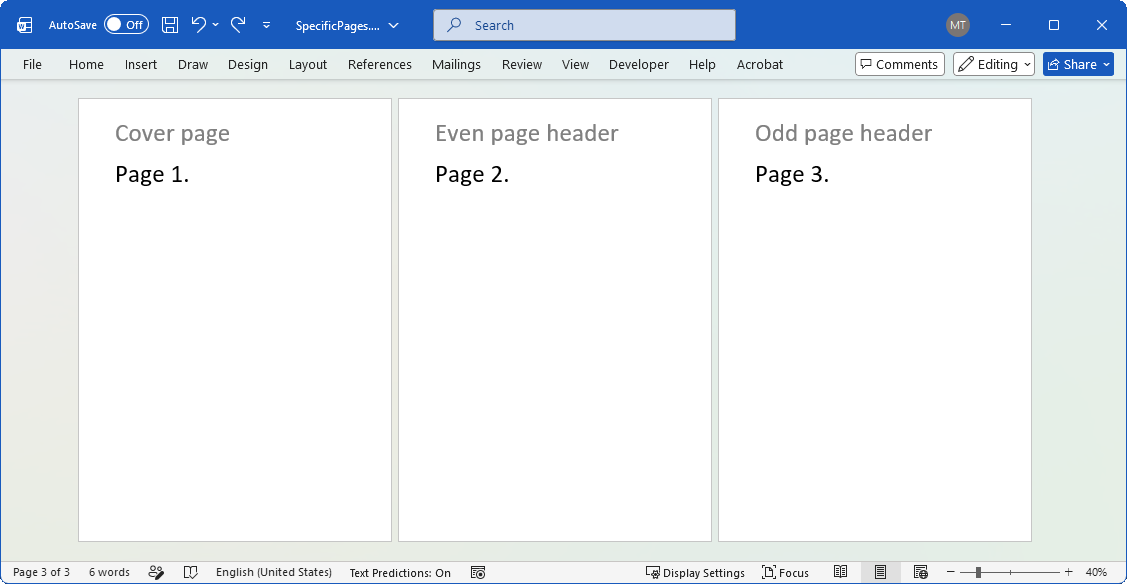Undo the last action
Image resolution: width=1127 pixels, height=584 pixels.
point(198,25)
